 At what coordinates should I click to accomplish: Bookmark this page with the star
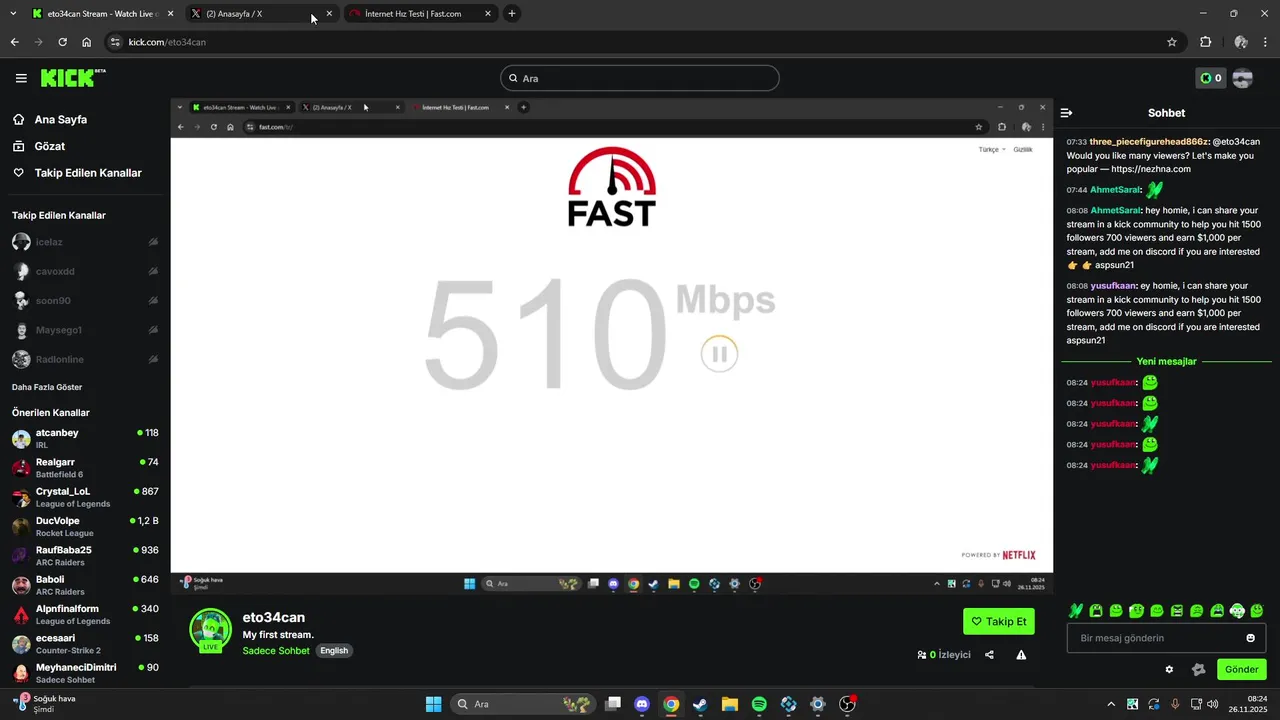[1172, 42]
